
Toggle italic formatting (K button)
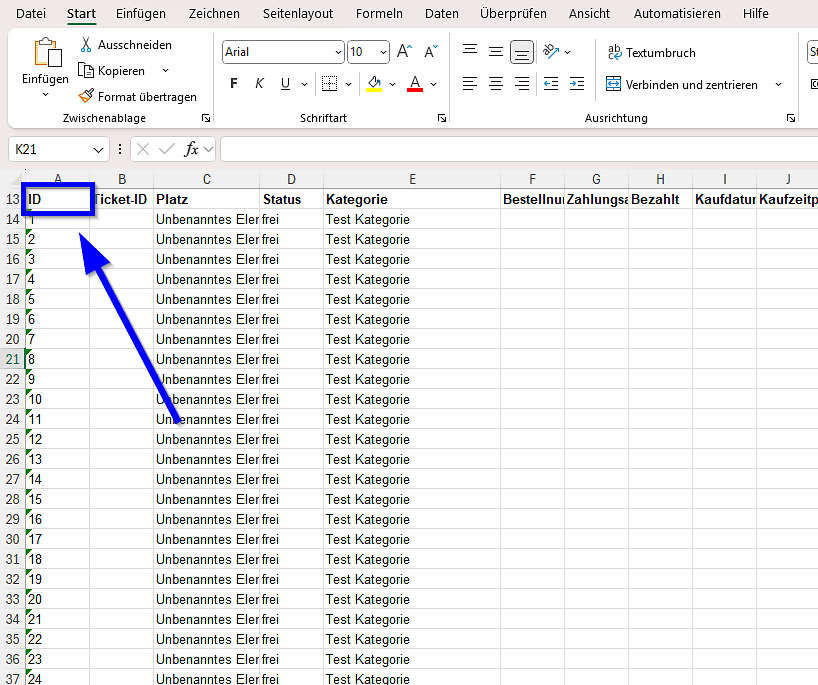(x=260, y=84)
